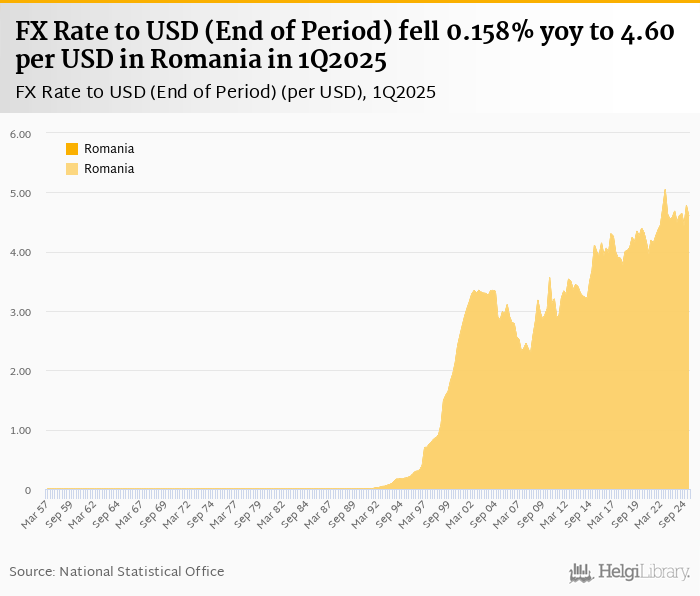Image resolution: width=700 pixels, height=596 pixels.
Task: Click the dark orange Romania legend swatch
Action: tap(72, 149)
